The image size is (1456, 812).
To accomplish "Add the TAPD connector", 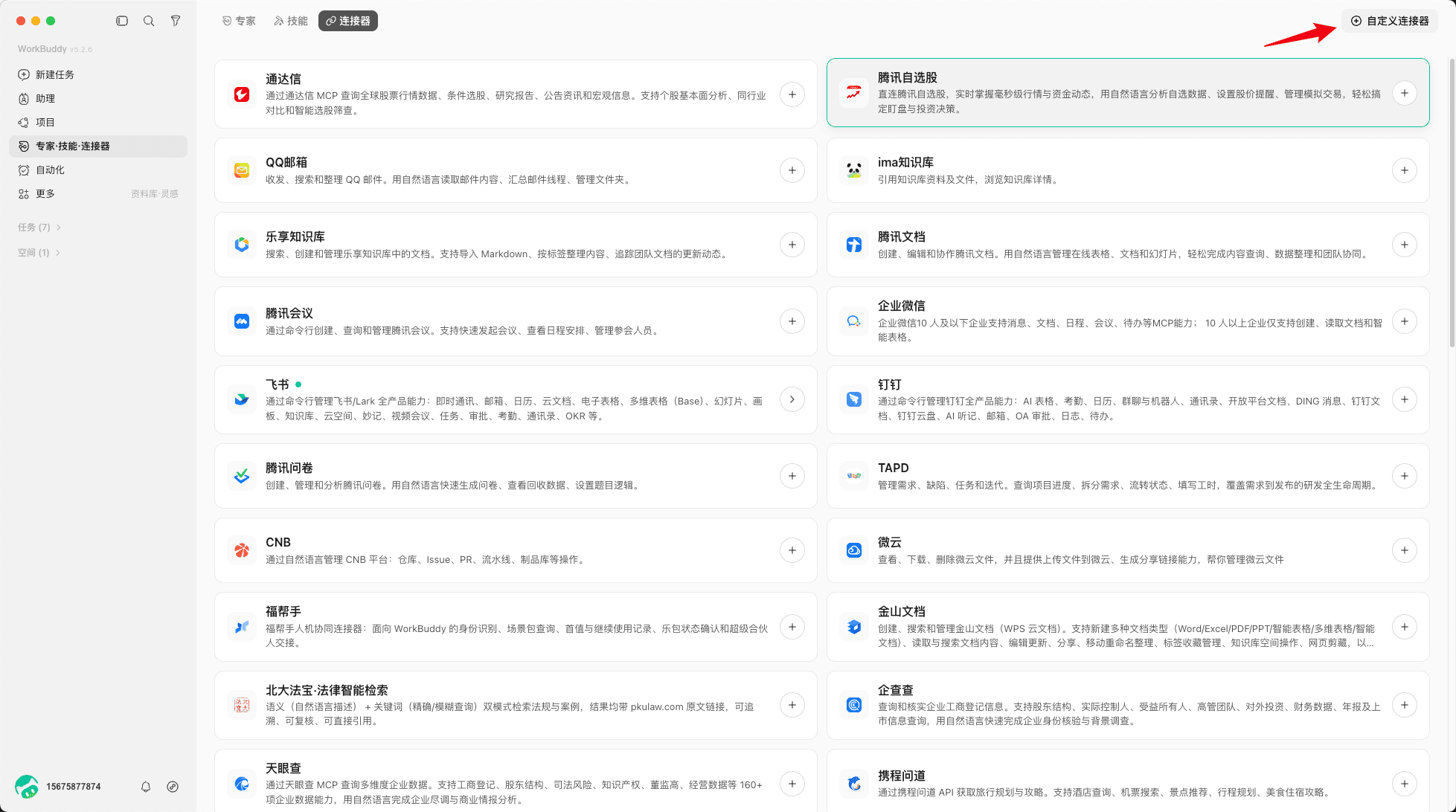I will pyautogui.click(x=1405, y=476).
